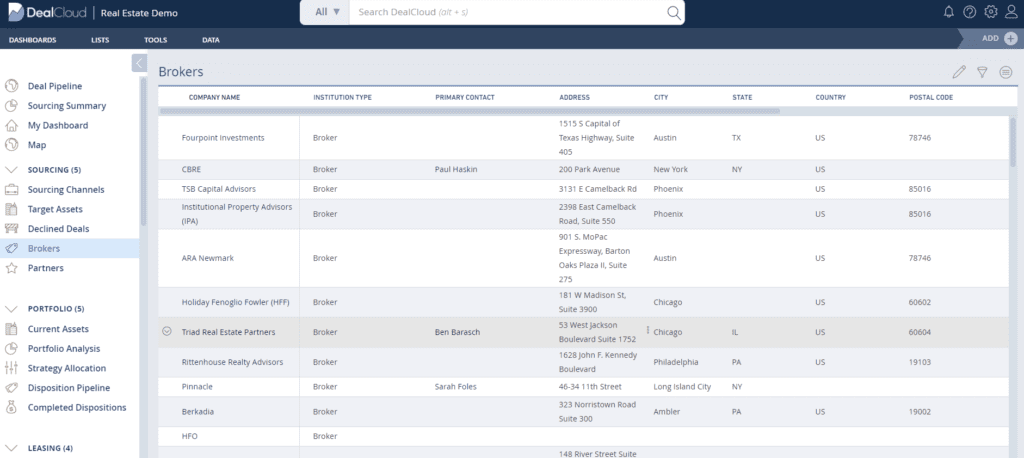The width and height of the screenshot is (1024, 458).
Task: Click the horizontal table scrollbar
Action: click(470, 111)
